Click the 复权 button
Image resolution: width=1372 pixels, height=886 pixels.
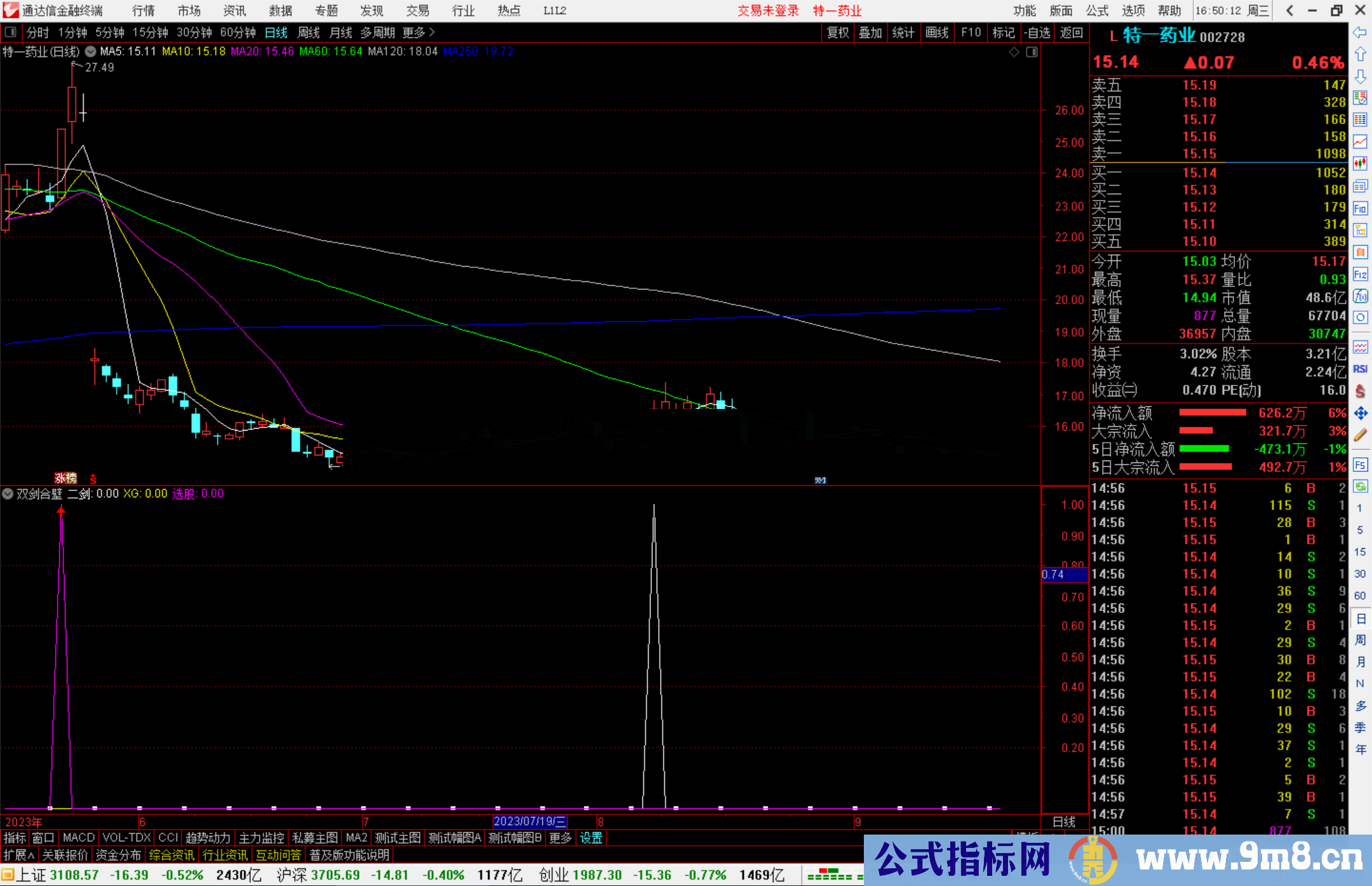pos(838,32)
